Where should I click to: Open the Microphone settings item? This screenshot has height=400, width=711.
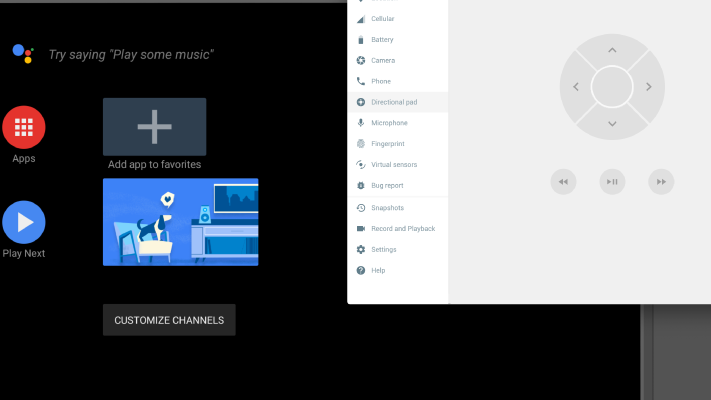(398, 123)
